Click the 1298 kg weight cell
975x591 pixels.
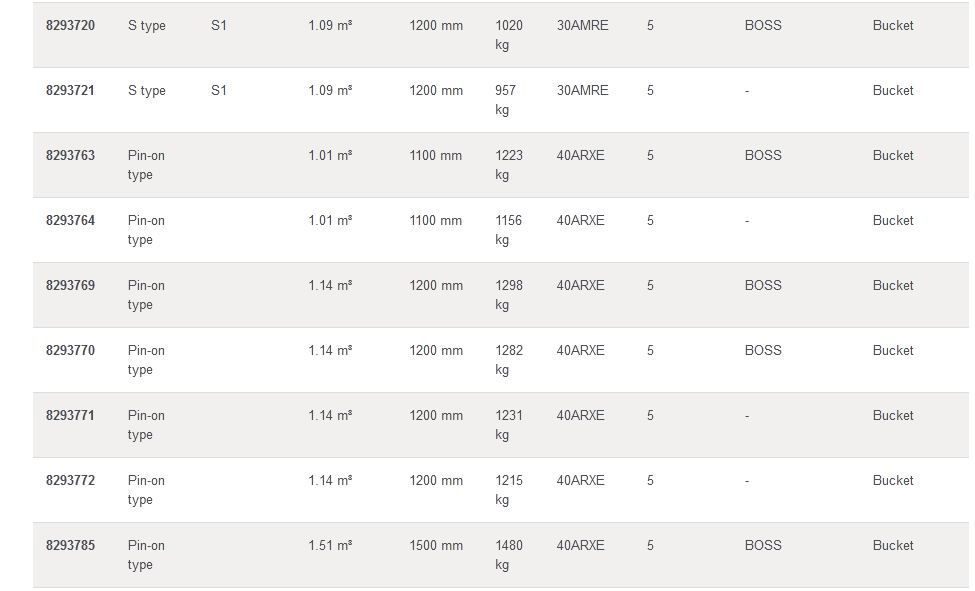(x=509, y=295)
